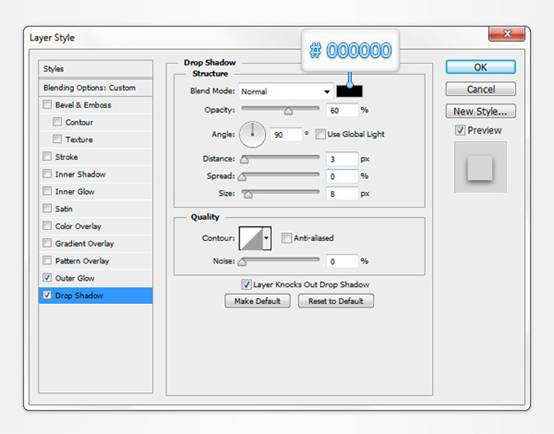Uncheck the Outer Glow effect
This screenshot has width=554, height=434.
pyautogui.click(x=47, y=278)
